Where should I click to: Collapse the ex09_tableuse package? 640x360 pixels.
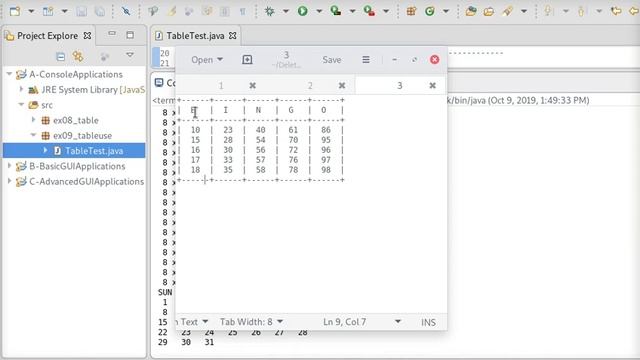click(33, 135)
